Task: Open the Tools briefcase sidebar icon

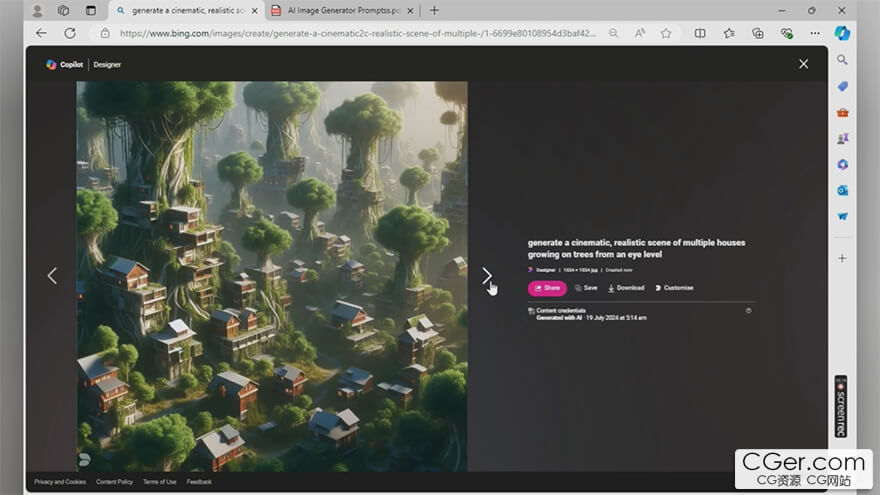Action: [x=843, y=112]
